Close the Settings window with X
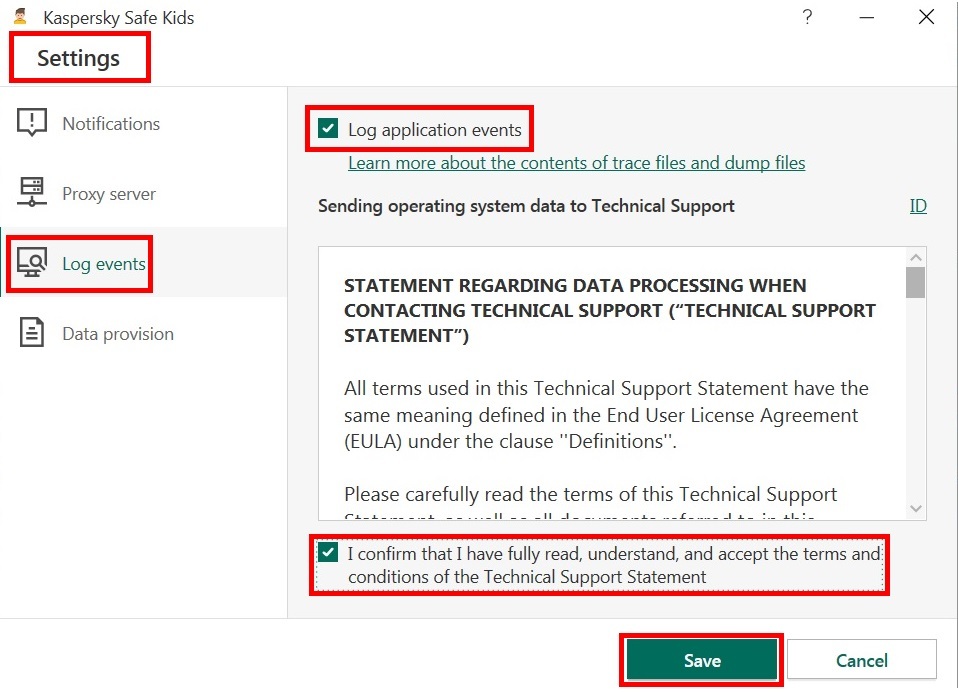The image size is (958, 692). click(926, 16)
